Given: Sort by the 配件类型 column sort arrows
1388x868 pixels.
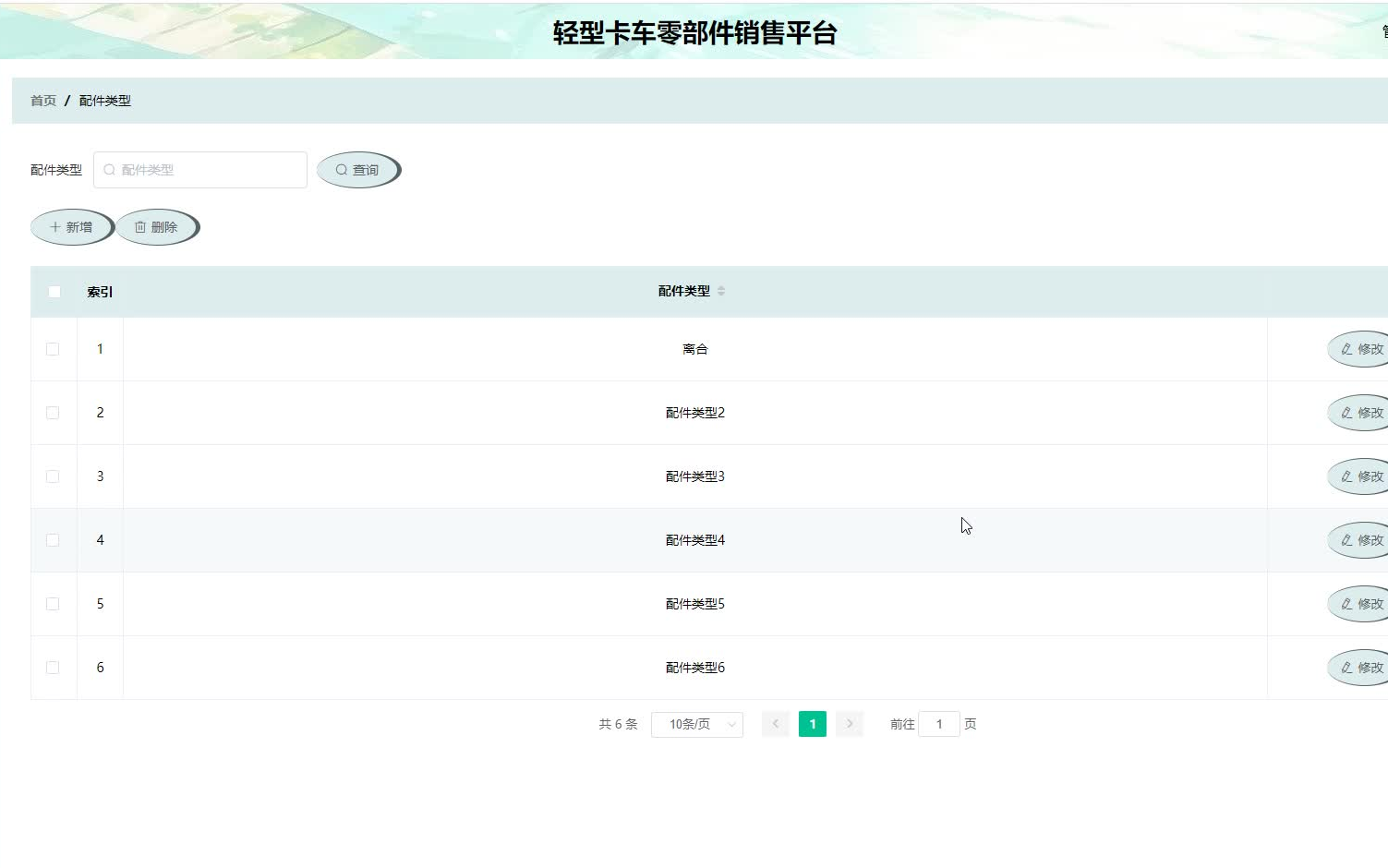Looking at the screenshot, I should (x=721, y=291).
